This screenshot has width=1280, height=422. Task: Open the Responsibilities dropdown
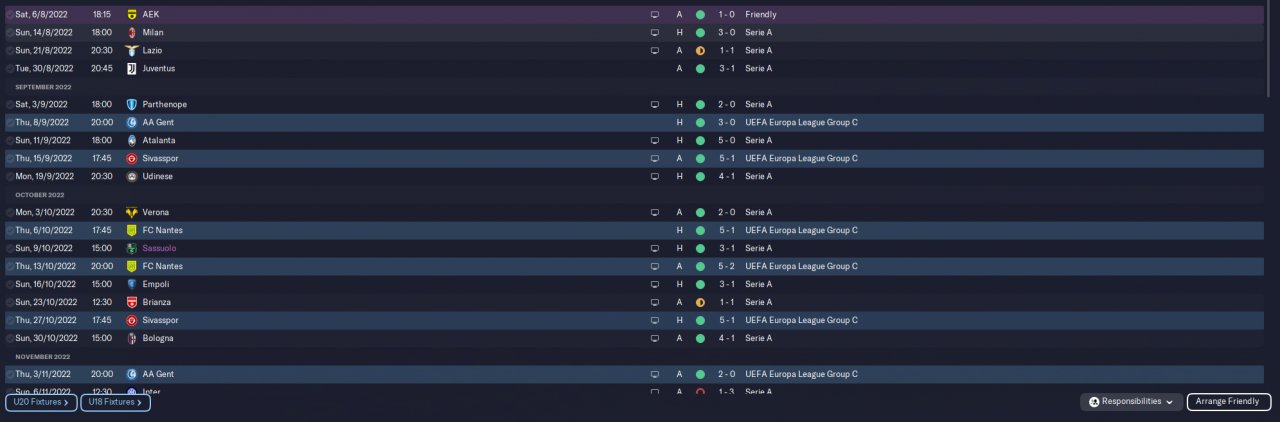1131,402
